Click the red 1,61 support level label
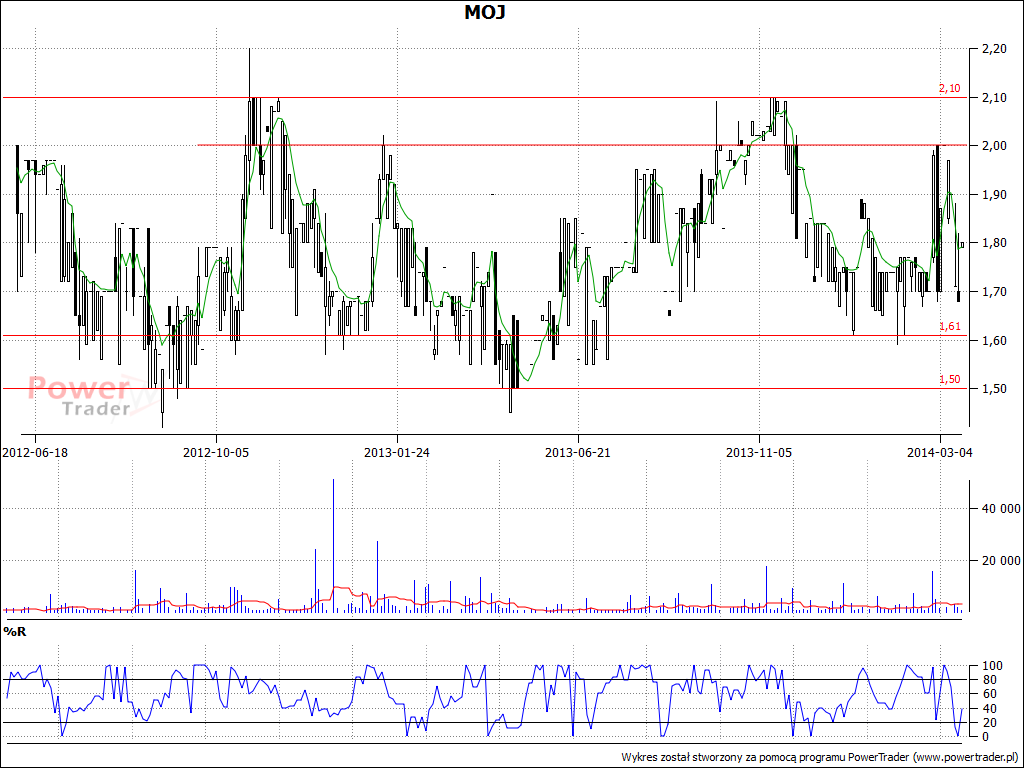1024x768 pixels. coord(950,327)
